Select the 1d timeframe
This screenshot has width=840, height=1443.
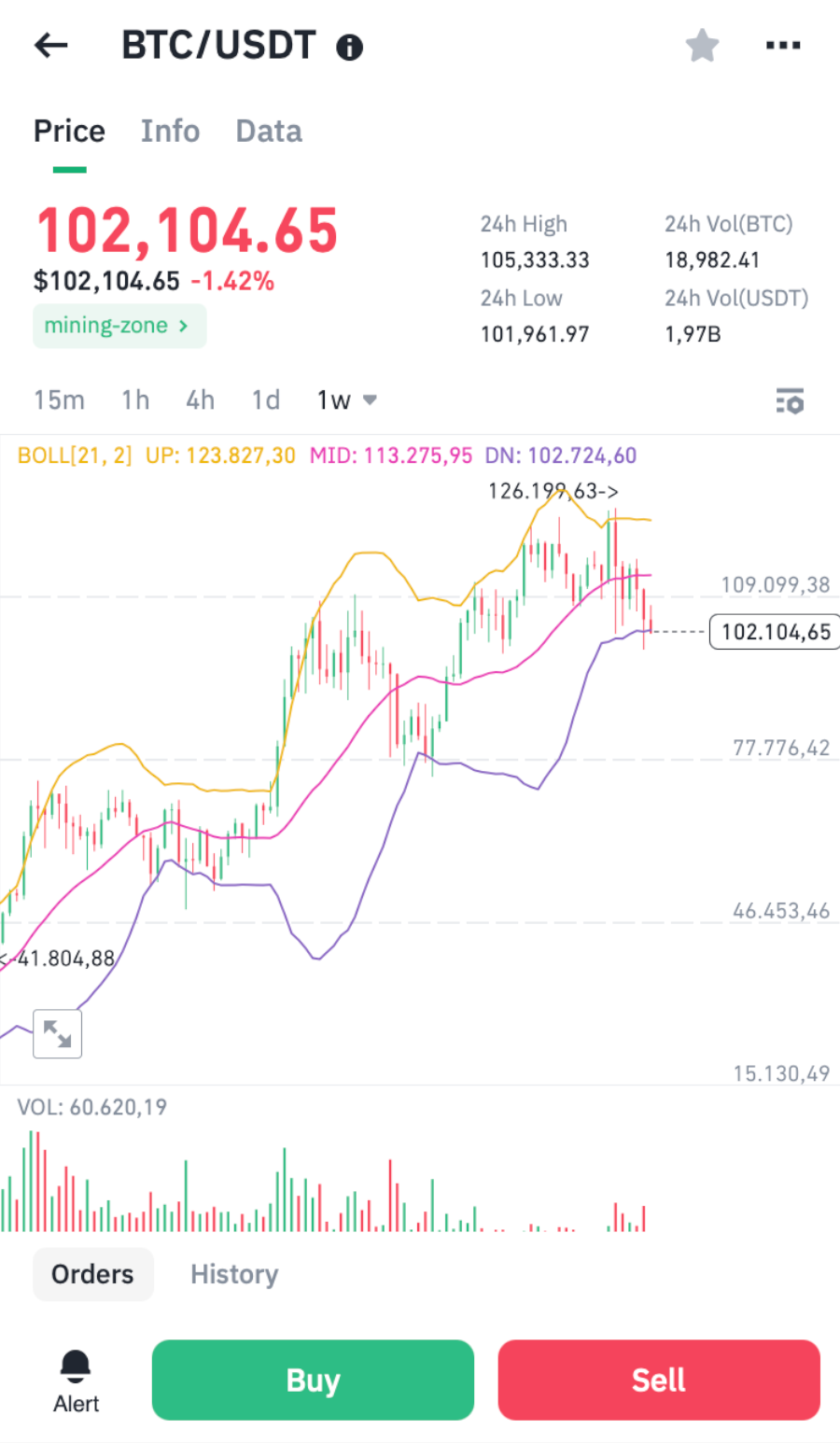tap(266, 400)
